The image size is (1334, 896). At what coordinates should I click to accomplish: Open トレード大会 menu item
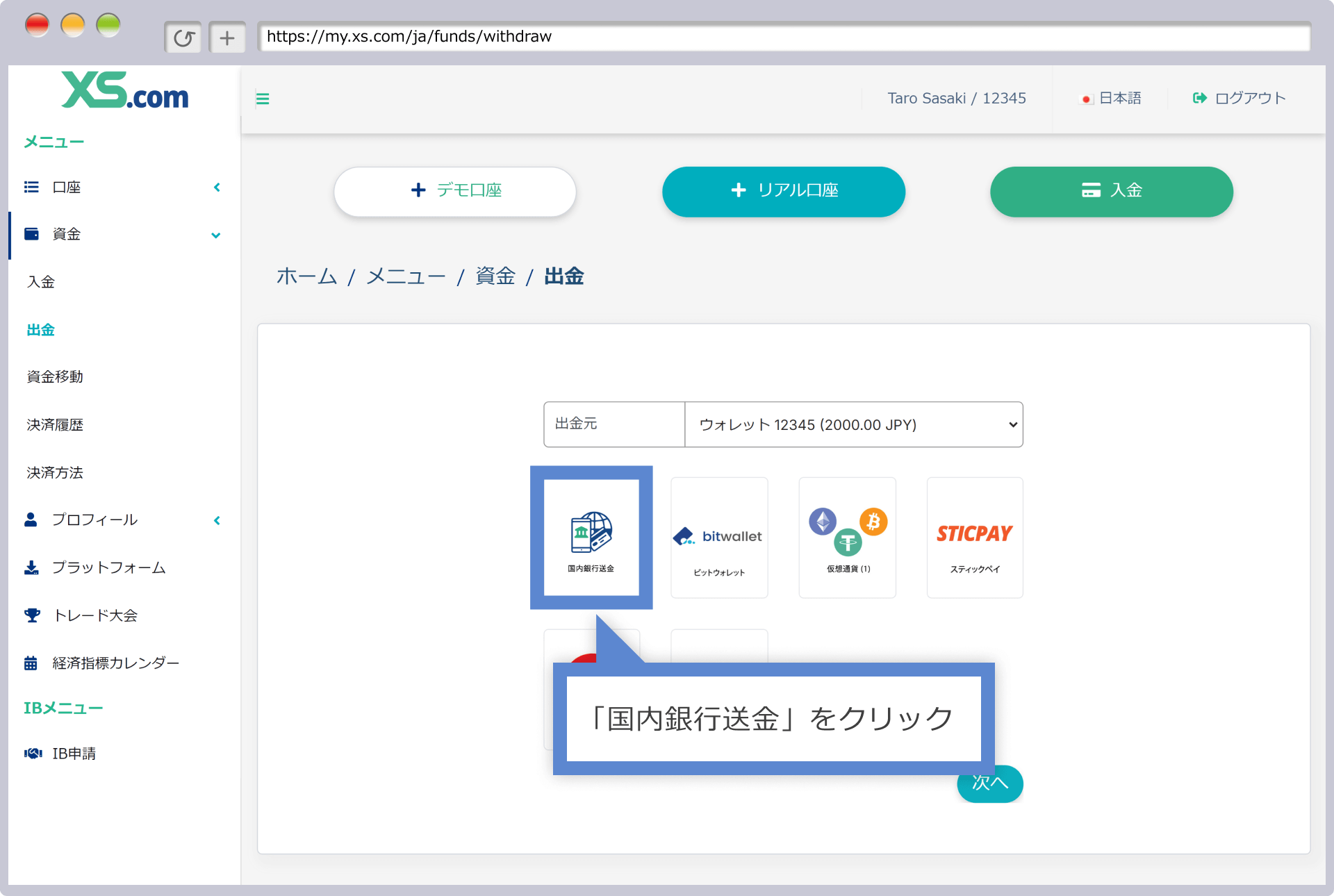point(95,615)
